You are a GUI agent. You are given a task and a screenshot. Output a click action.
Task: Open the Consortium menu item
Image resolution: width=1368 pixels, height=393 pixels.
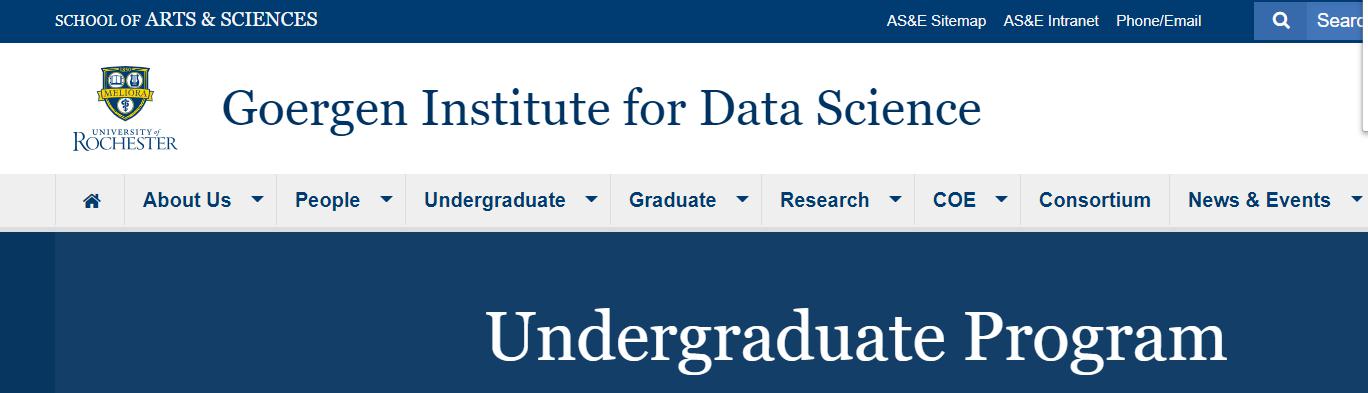[x=1095, y=200]
